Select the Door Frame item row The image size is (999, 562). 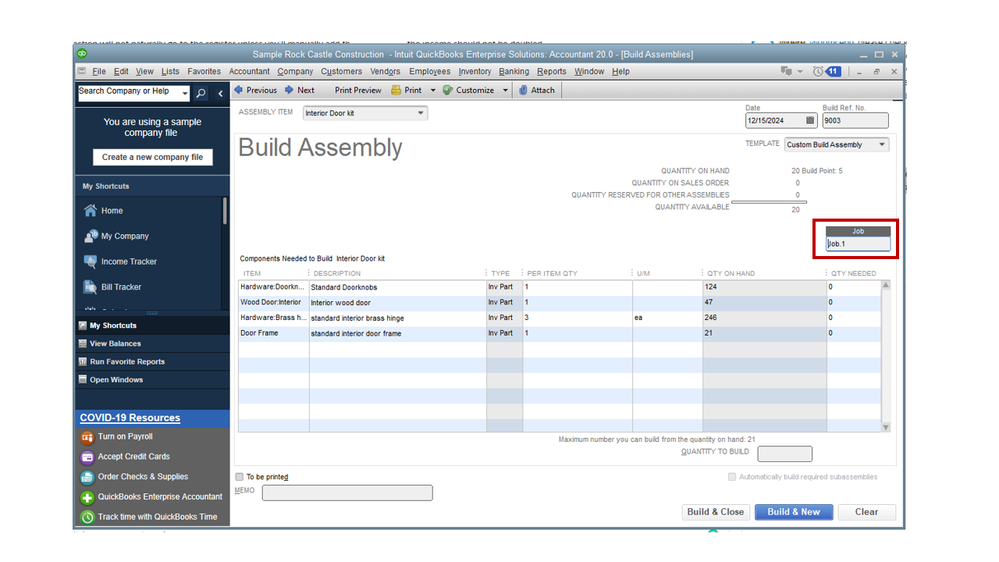pos(559,333)
